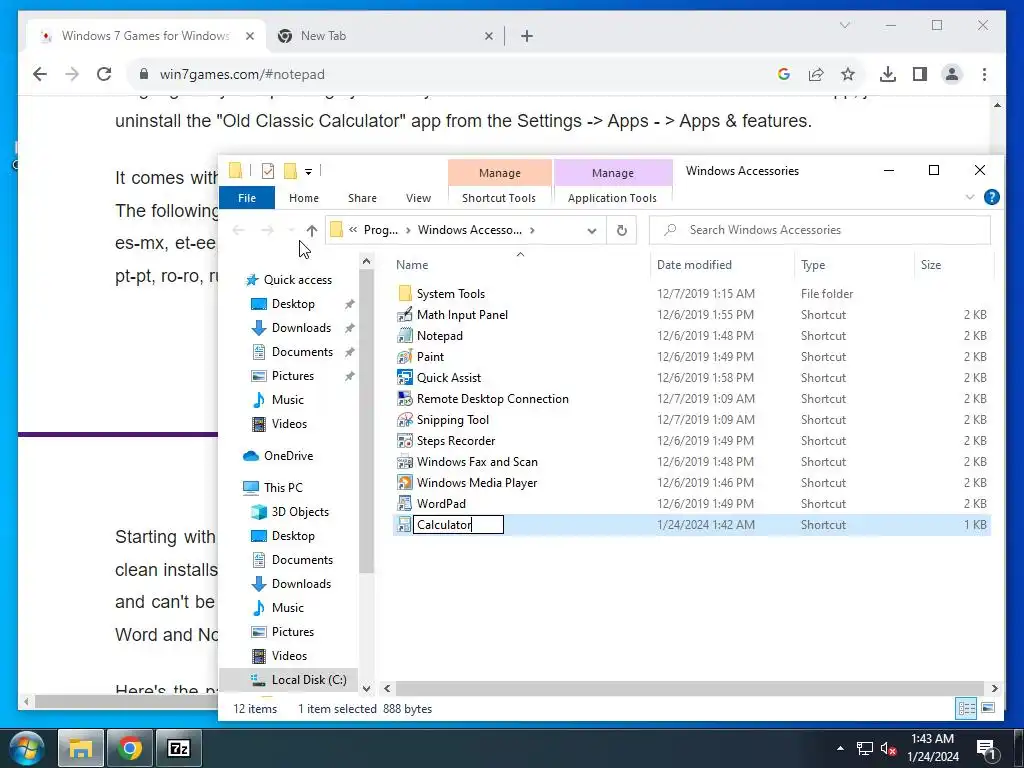Select the Snipping Tool shortcut icon

tap(405, 419)
